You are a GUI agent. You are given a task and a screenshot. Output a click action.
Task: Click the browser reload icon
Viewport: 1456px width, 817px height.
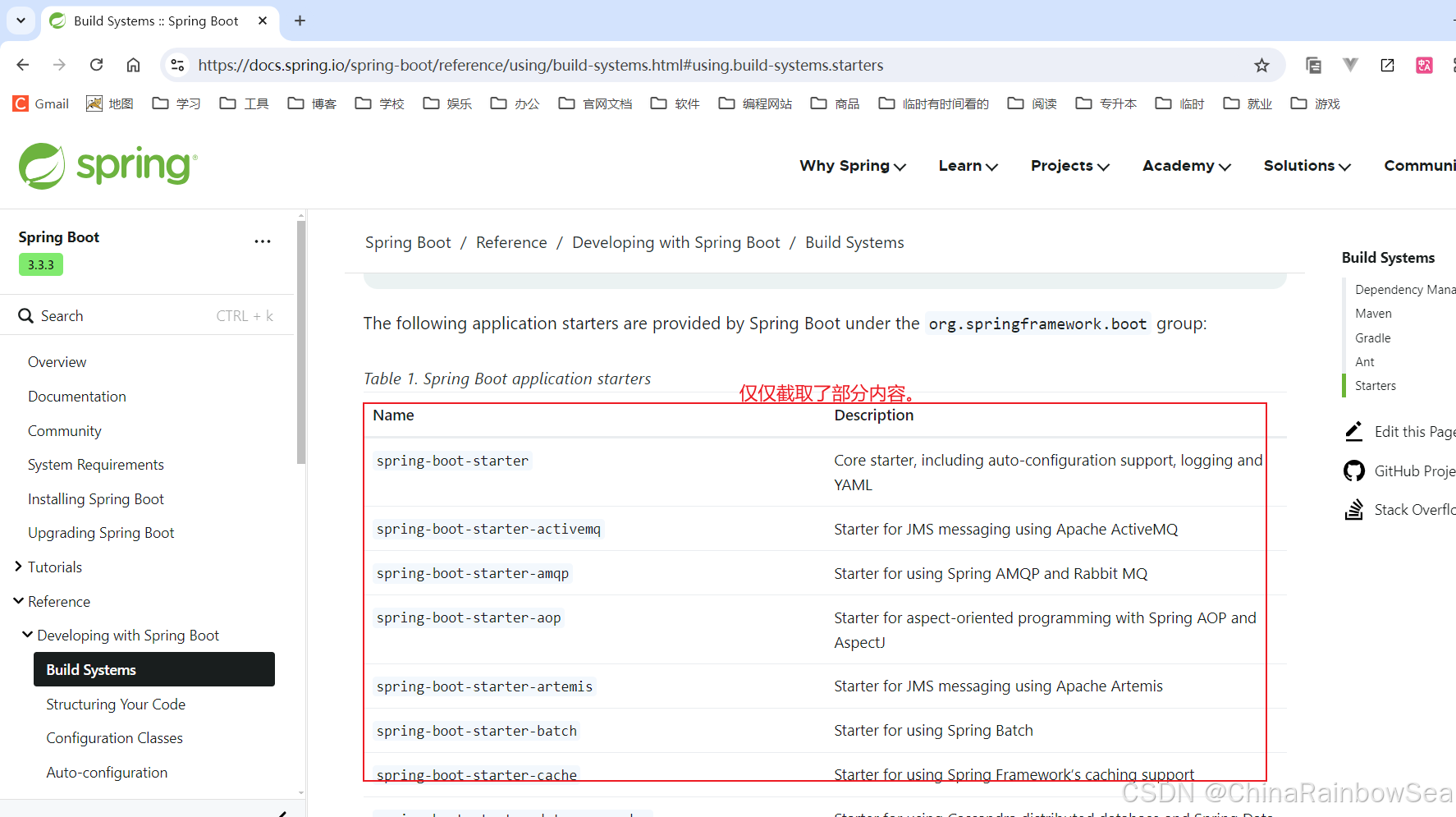(96, 65)
